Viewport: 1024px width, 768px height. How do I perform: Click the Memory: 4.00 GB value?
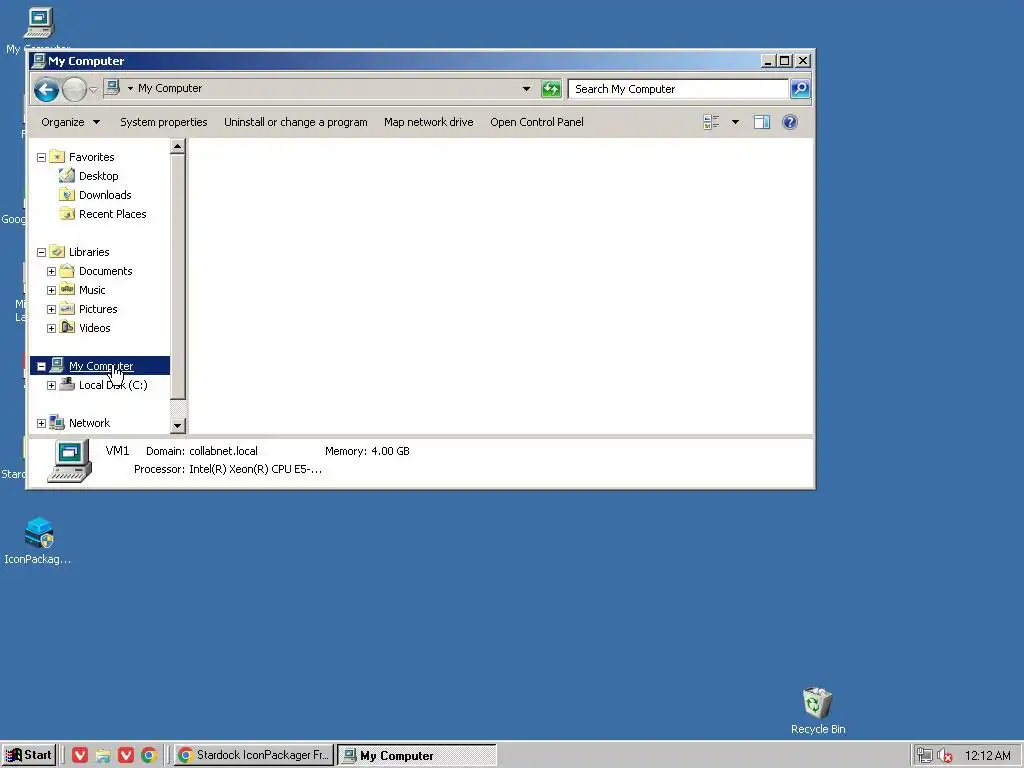(x=390, y=451)
